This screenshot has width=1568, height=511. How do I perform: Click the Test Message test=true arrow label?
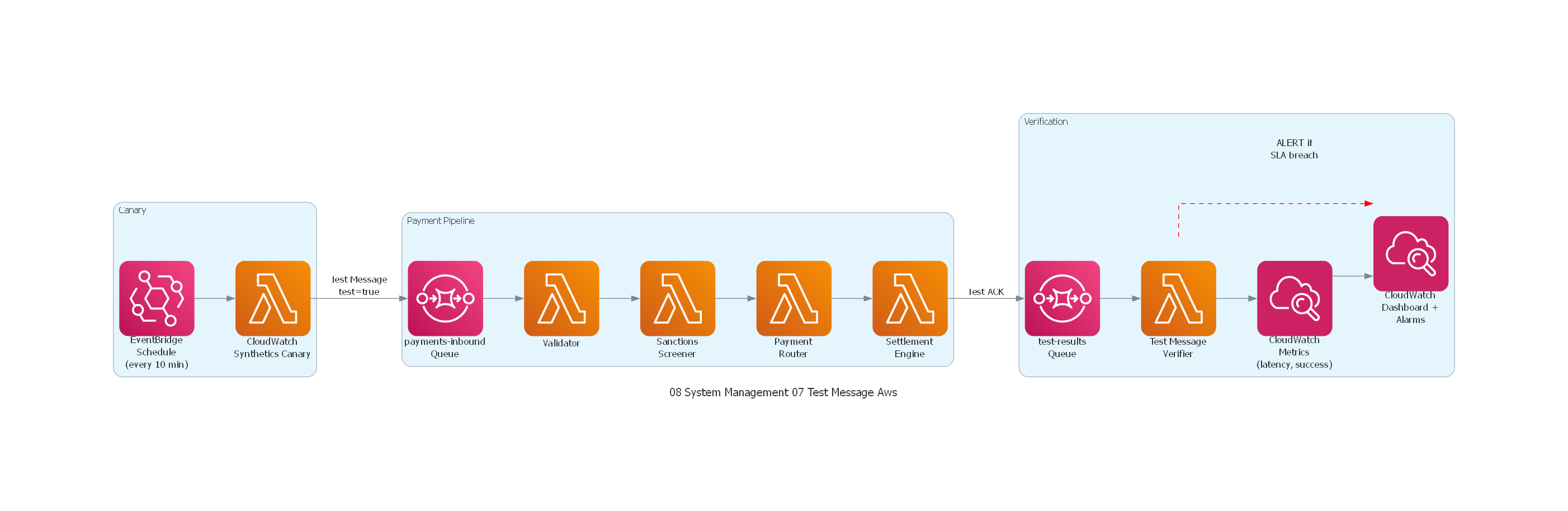click(x=359, y=284)
